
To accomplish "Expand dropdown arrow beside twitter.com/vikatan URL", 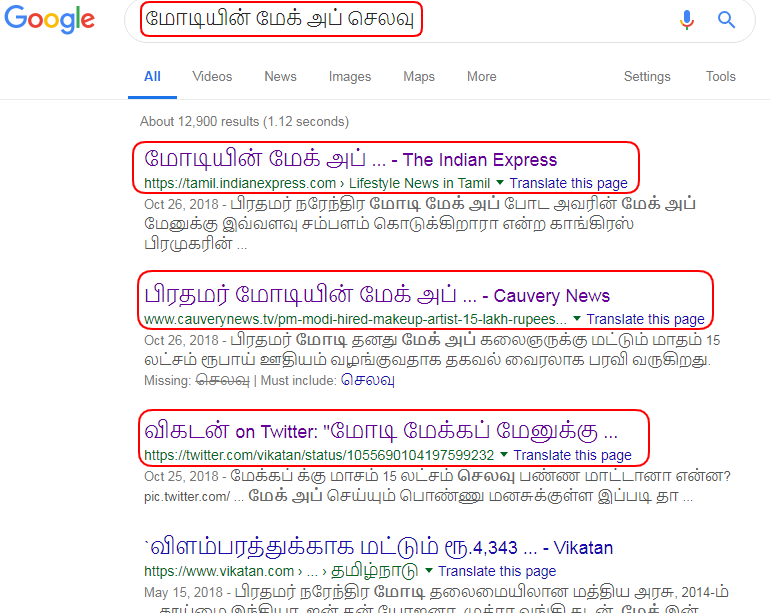I will (x=504, y=455).
